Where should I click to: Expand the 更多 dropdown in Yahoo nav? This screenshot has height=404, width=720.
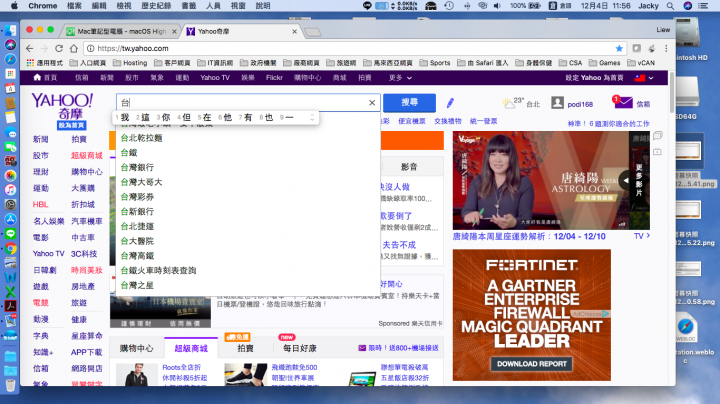400,78
